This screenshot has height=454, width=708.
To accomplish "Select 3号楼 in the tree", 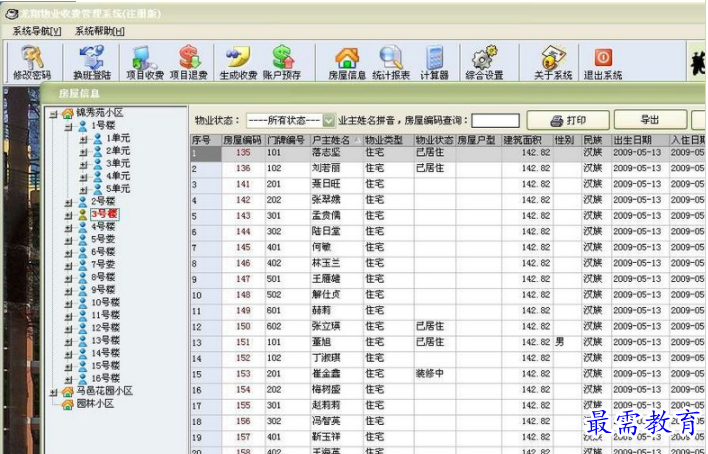I will pos(105,214).
